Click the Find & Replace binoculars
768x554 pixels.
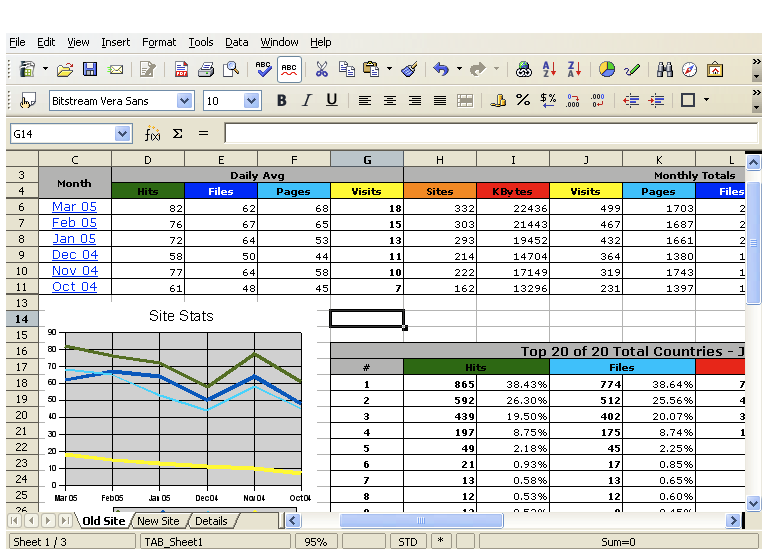point(665,70)
